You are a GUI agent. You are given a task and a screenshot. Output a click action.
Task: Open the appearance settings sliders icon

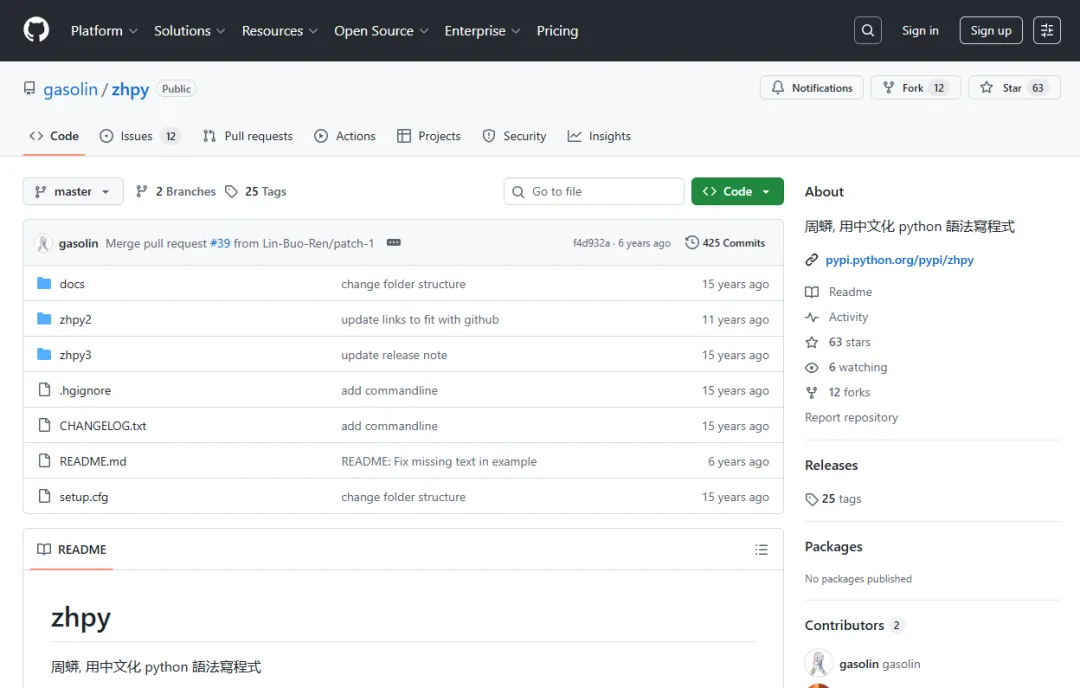1047,30
